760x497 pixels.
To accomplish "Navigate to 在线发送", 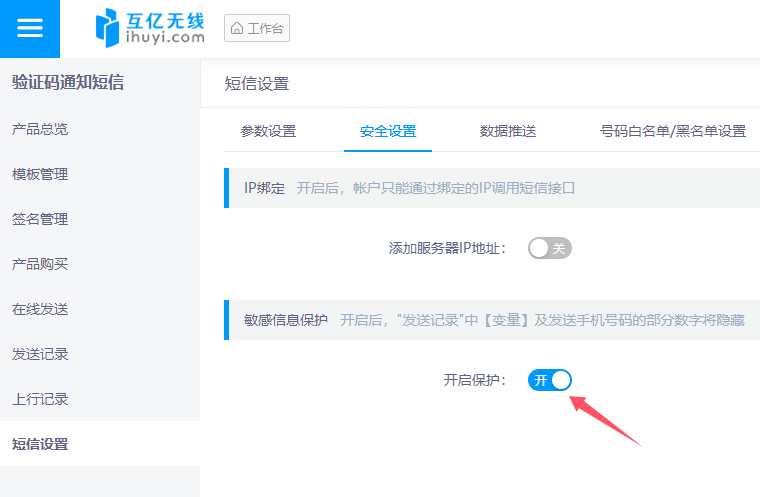I will pos(40,309).
